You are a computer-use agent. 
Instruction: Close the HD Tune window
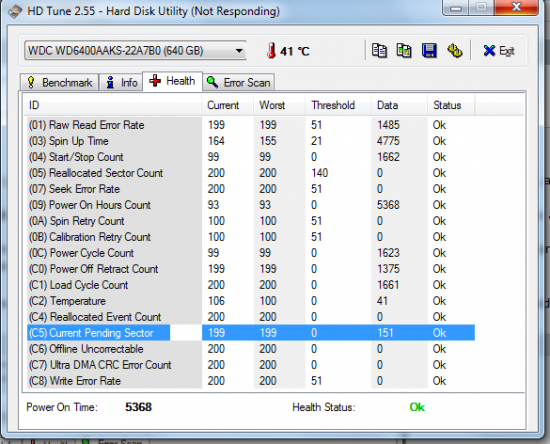pos(516,7)
